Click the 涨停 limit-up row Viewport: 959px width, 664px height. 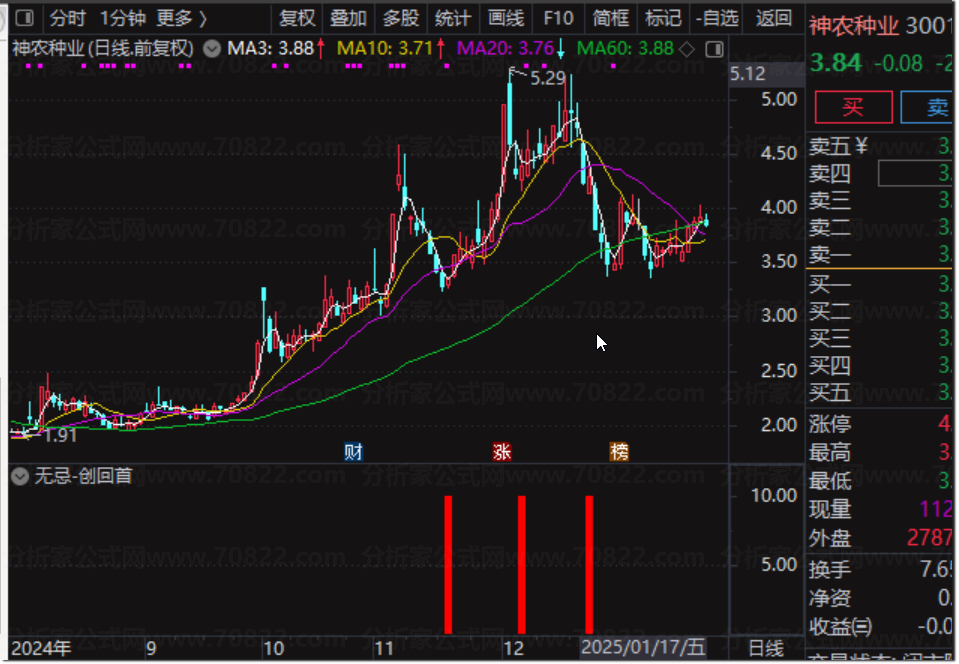[x=881, y=424]
